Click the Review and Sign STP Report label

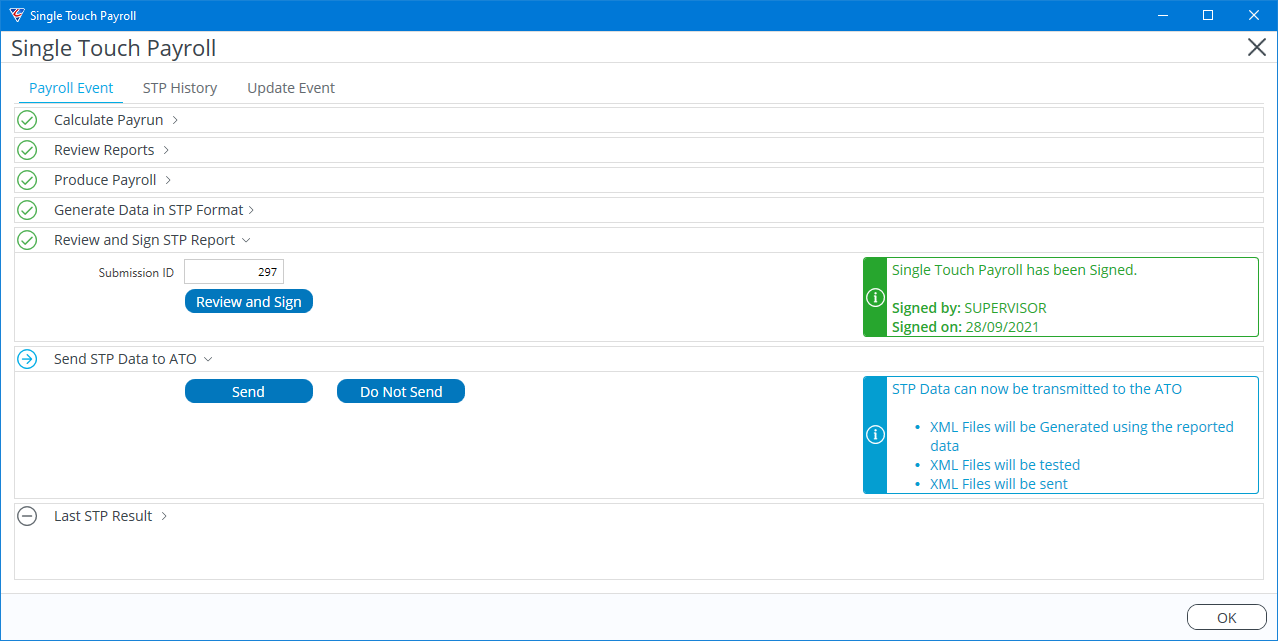(x=144, y=240)
